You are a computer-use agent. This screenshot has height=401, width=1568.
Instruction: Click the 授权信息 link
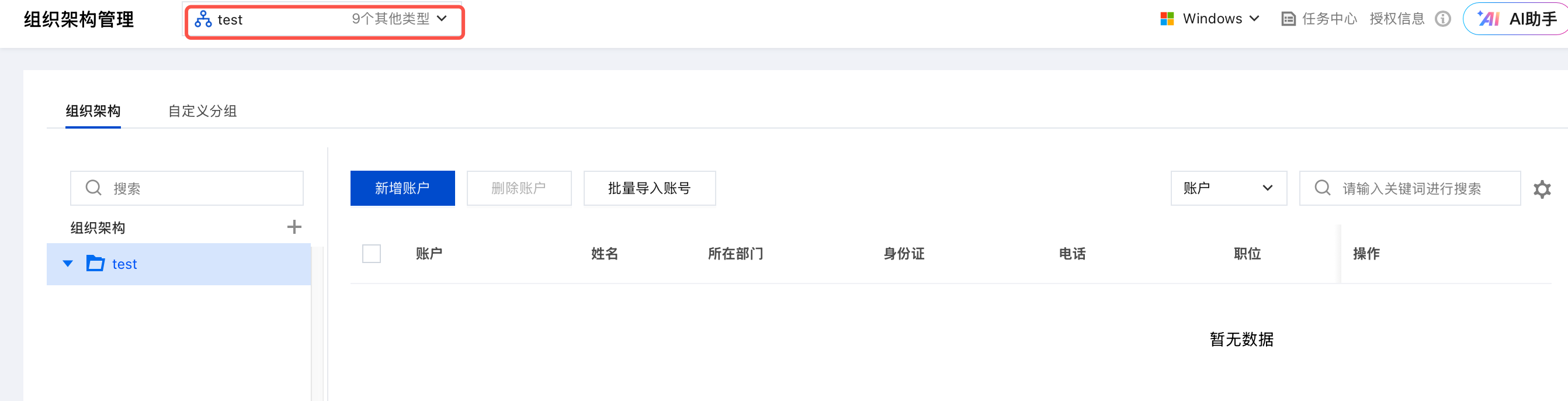point(1396,19)
